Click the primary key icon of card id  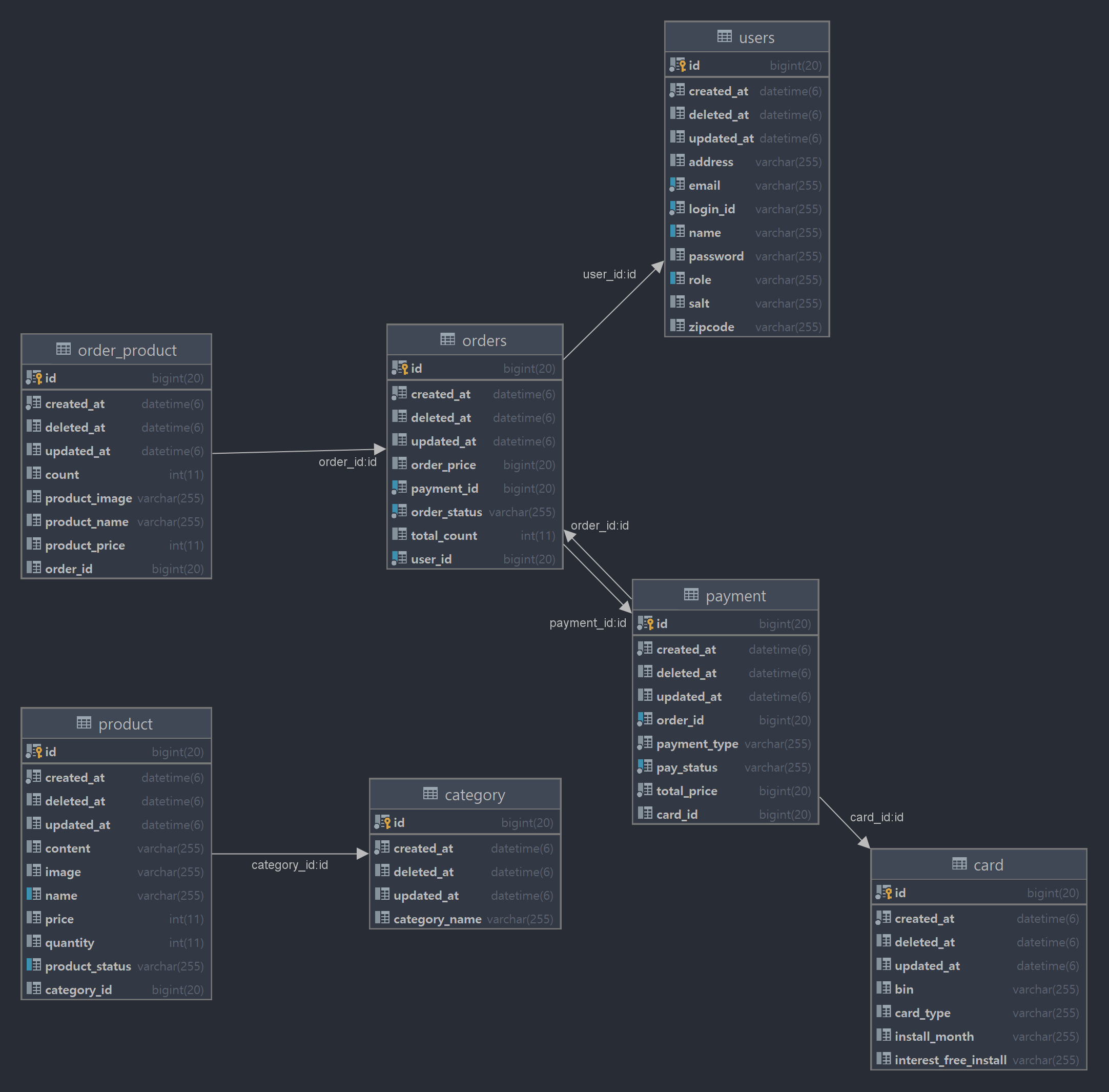click(884, 892)
